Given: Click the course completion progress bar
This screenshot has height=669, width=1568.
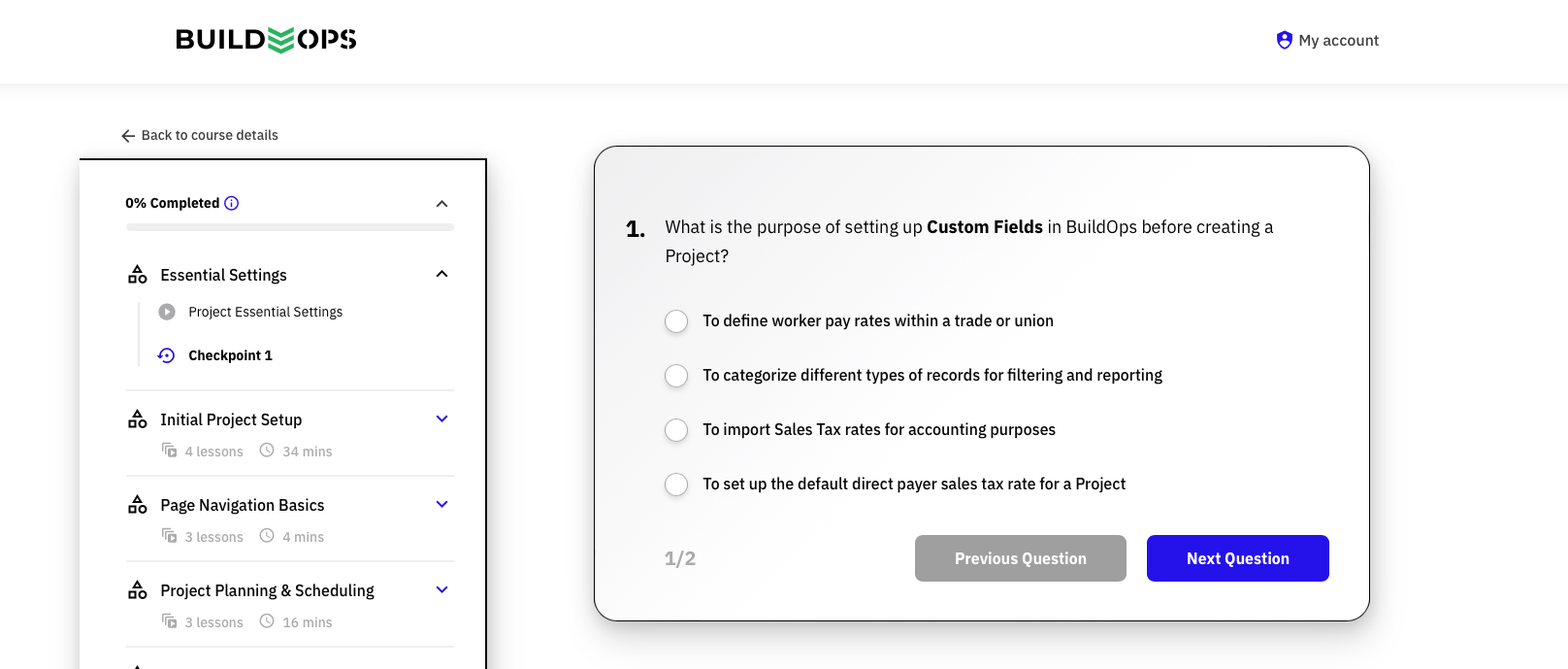Looking at the screenshot, I should point(290,227).
